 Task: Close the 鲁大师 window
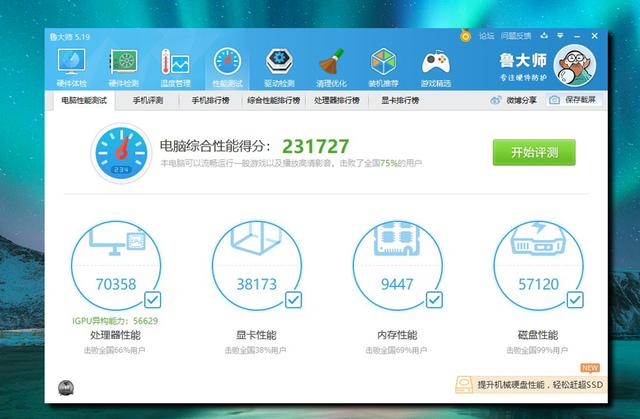pos(595,36)
